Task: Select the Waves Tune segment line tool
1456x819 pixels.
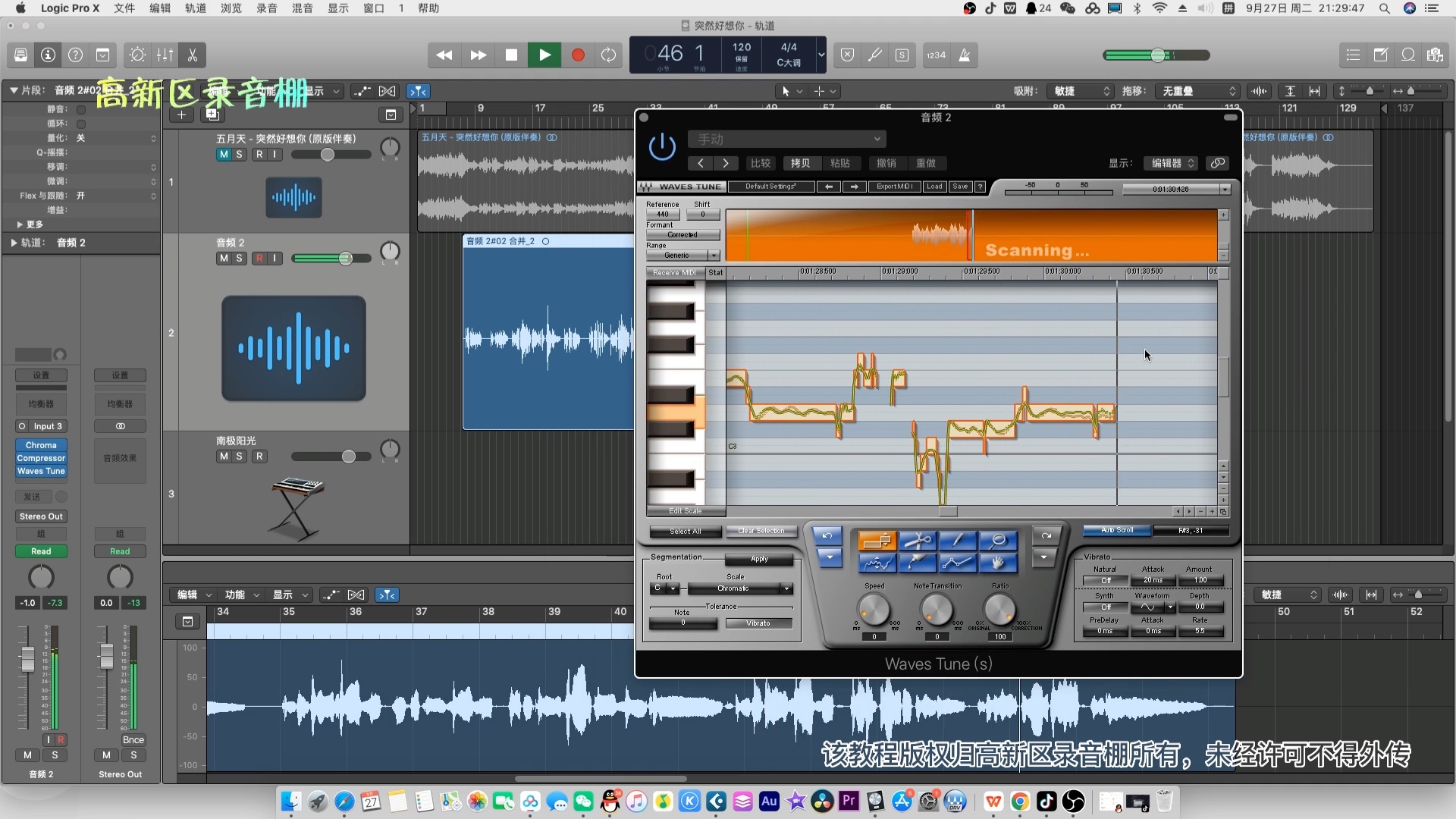Action: (x=958, y=562)
